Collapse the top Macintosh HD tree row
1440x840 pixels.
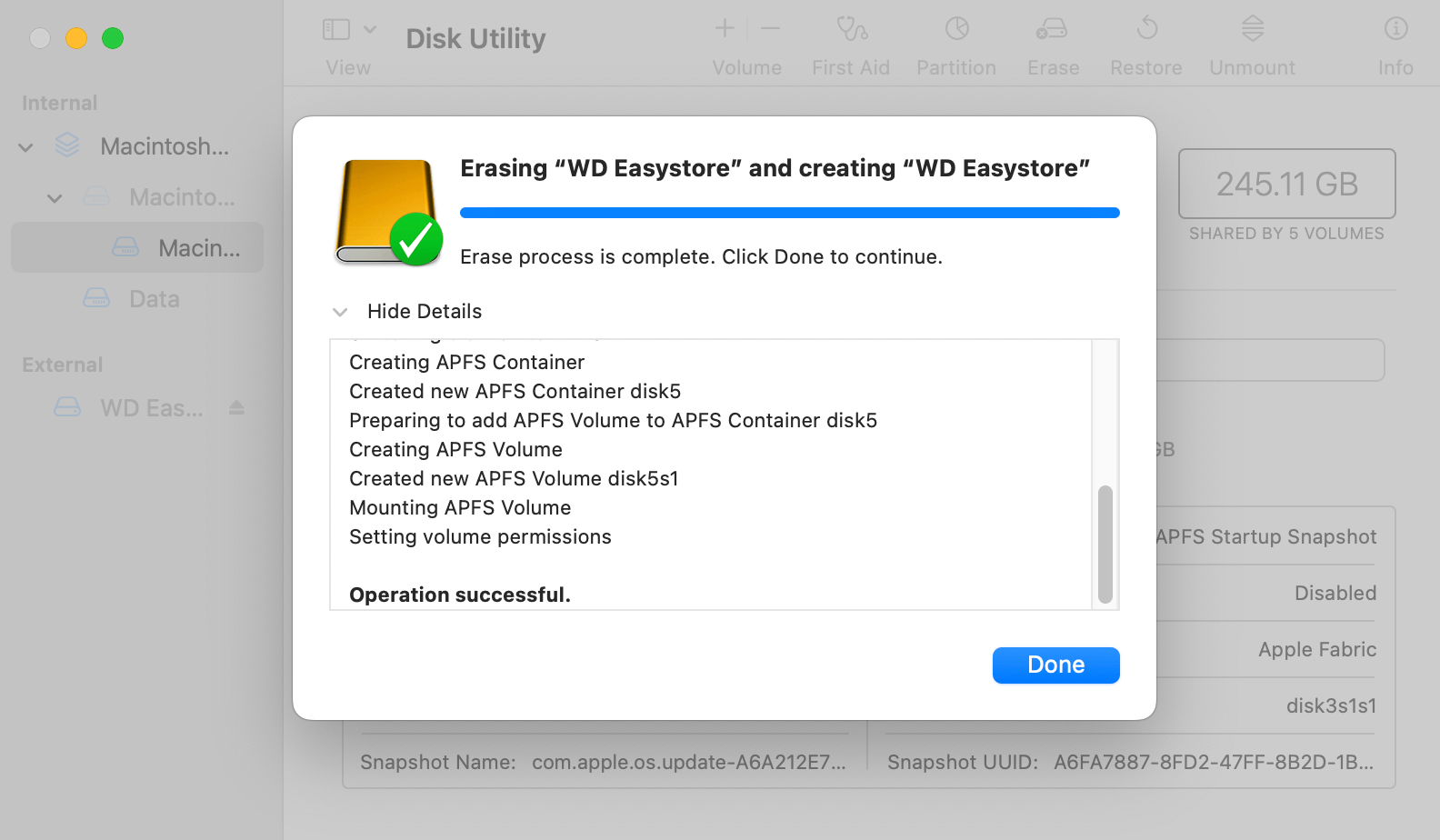pyautogui.click(x=26, y=146)
